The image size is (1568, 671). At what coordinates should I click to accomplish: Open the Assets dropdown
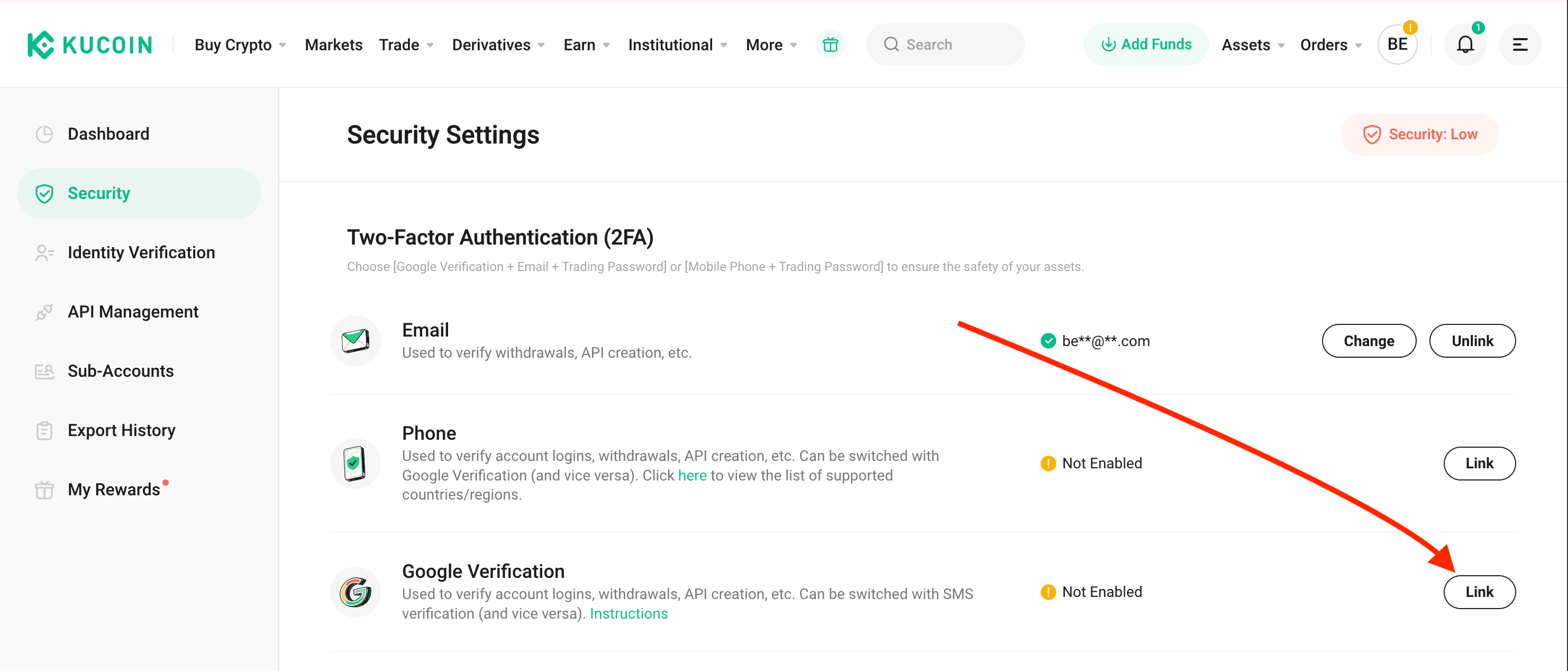1253,44
